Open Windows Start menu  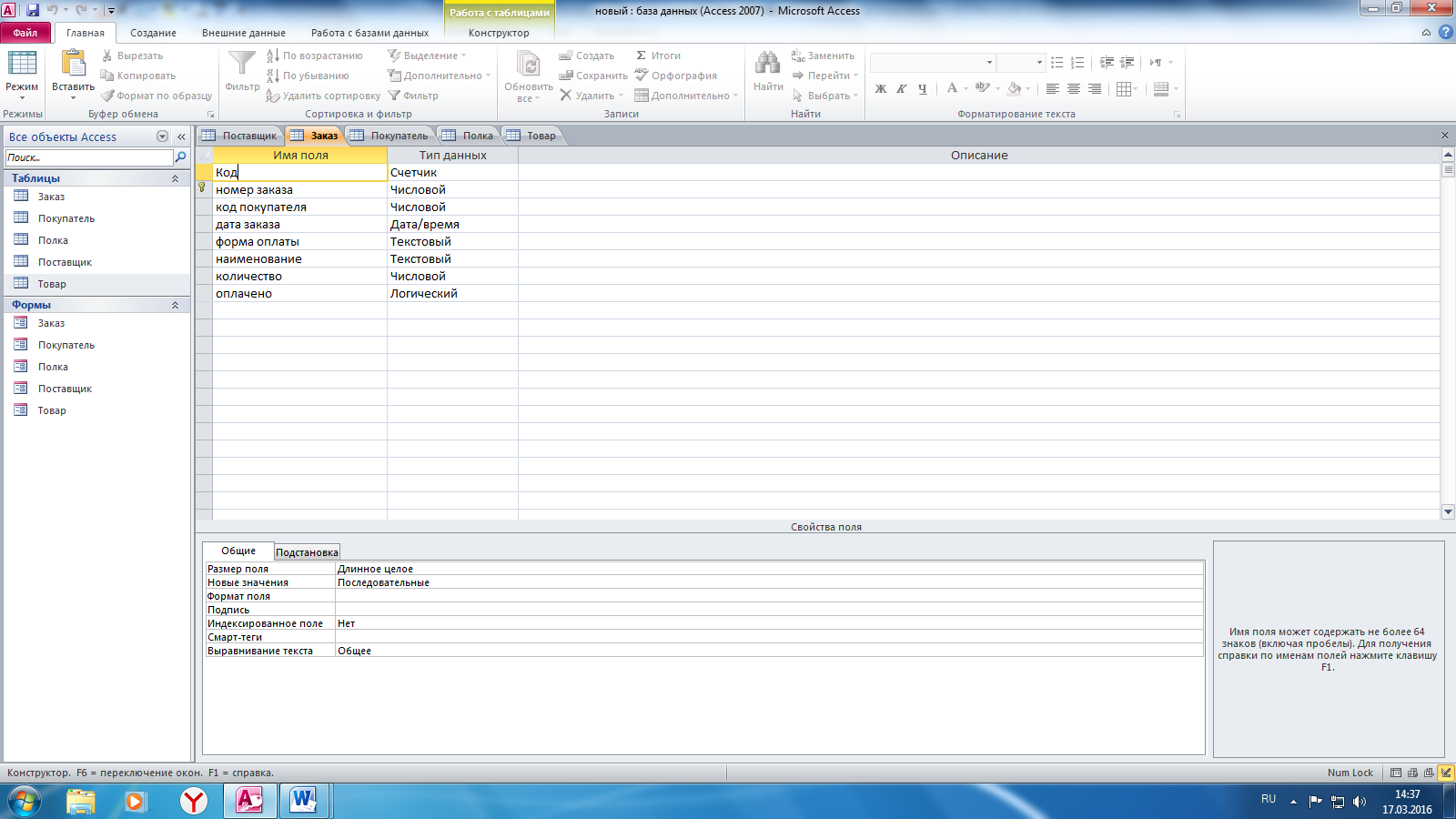tap(25, 801)
